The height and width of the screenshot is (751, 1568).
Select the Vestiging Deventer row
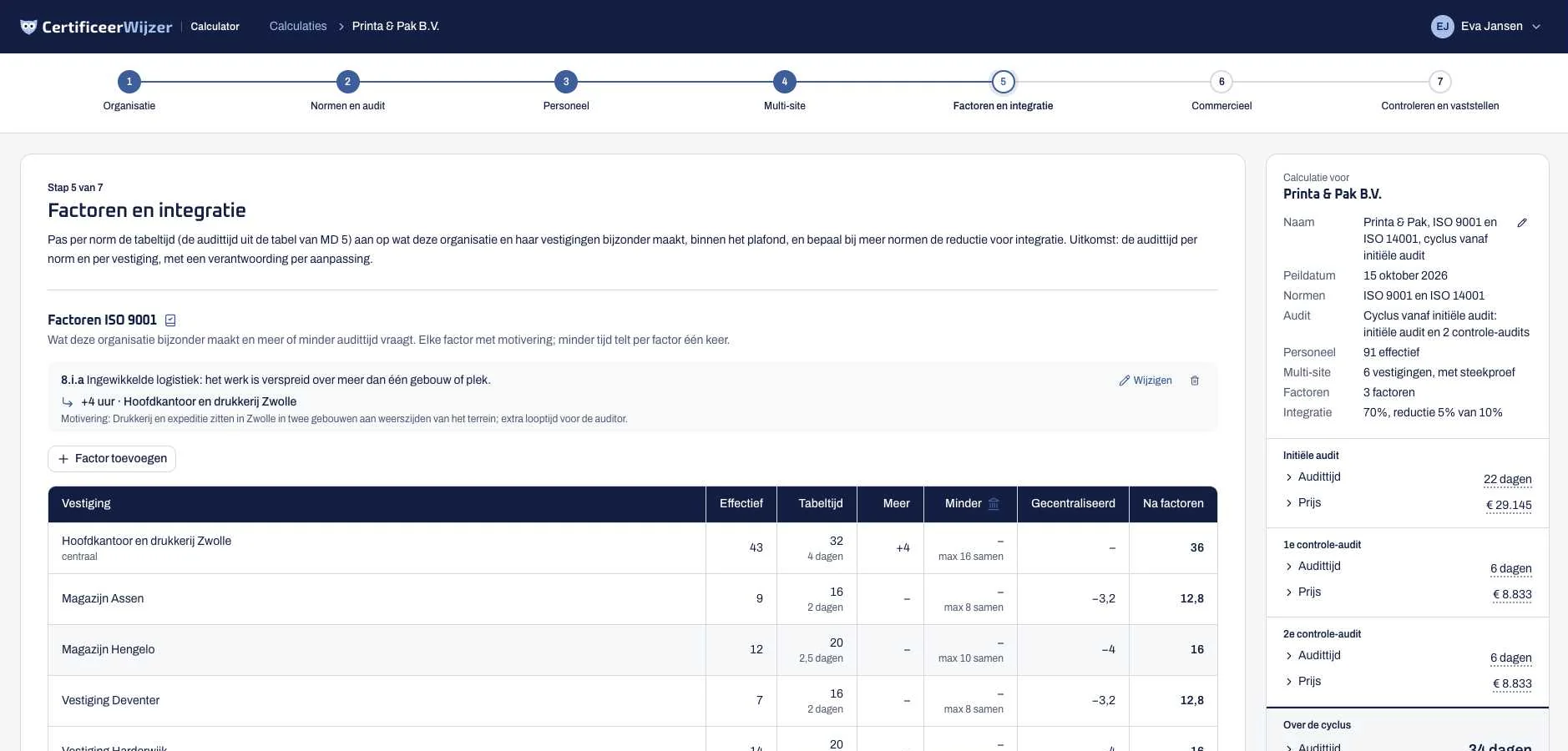[x=633, y=701]
